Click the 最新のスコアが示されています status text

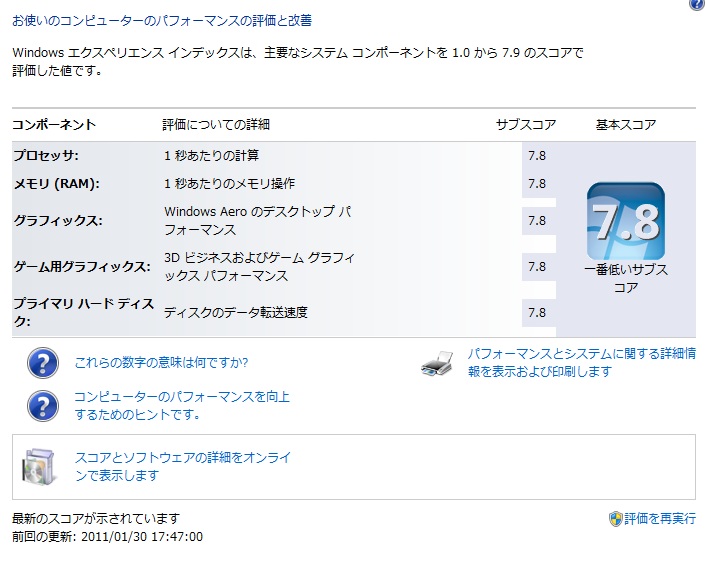point(96,519)
